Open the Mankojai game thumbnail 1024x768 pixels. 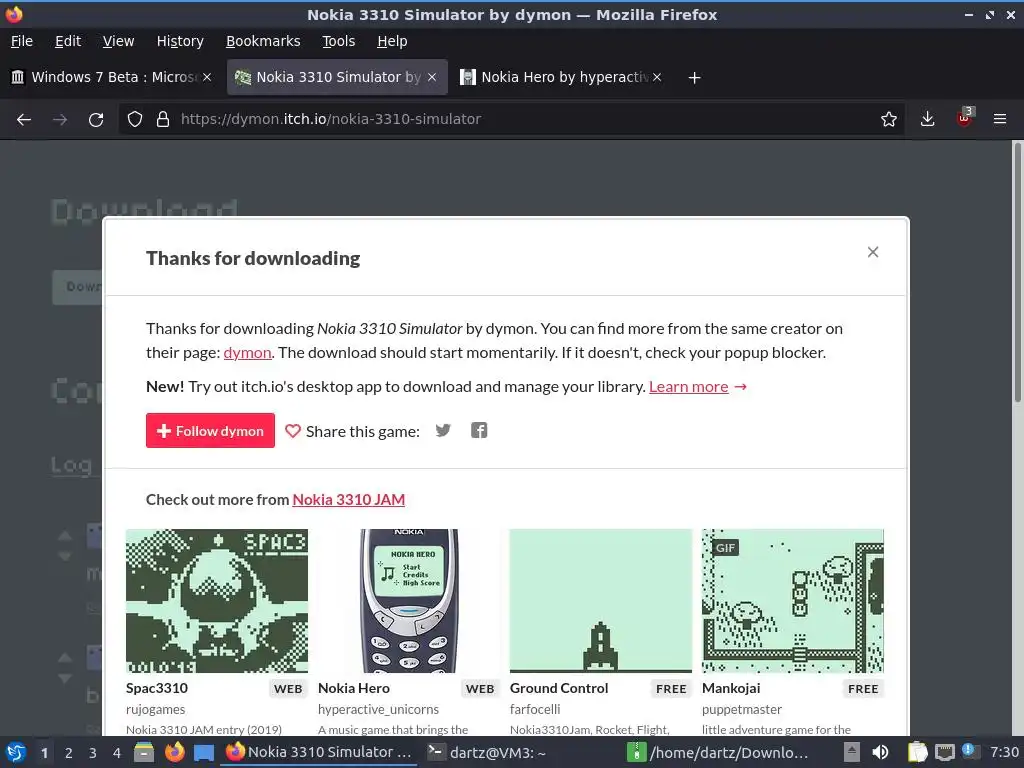793,601
